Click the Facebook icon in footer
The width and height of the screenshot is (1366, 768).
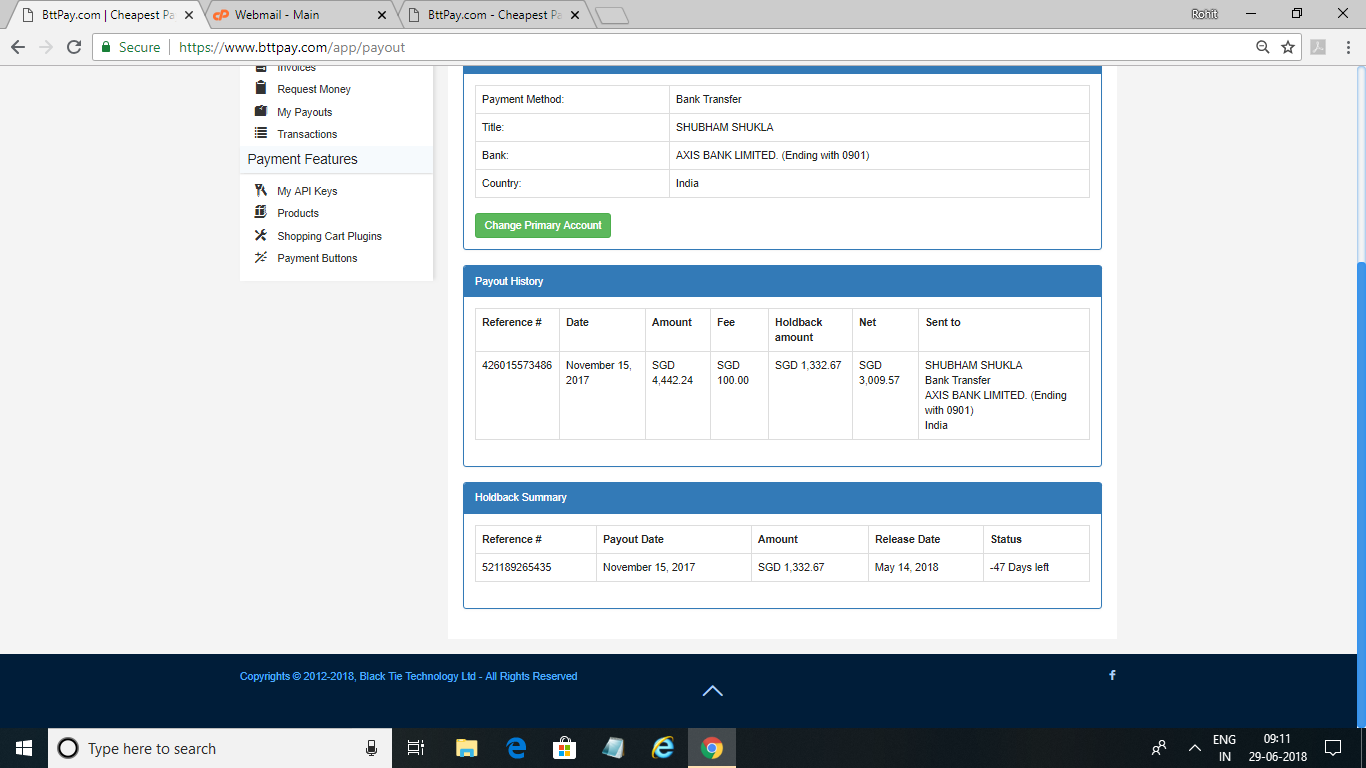[x=1112, y=675]
